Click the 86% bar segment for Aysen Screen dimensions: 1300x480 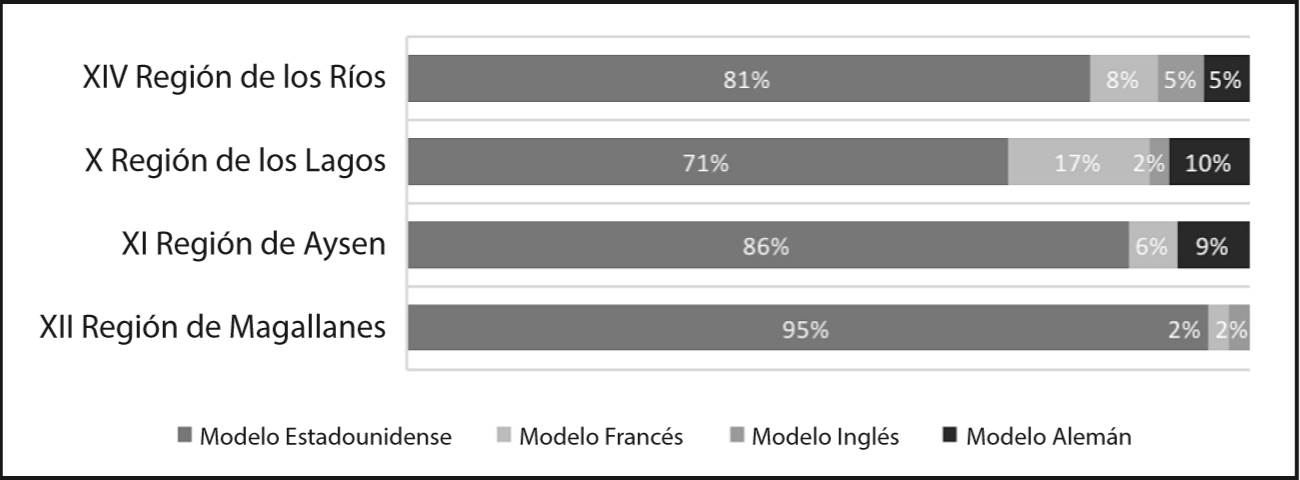click(767, 245)
